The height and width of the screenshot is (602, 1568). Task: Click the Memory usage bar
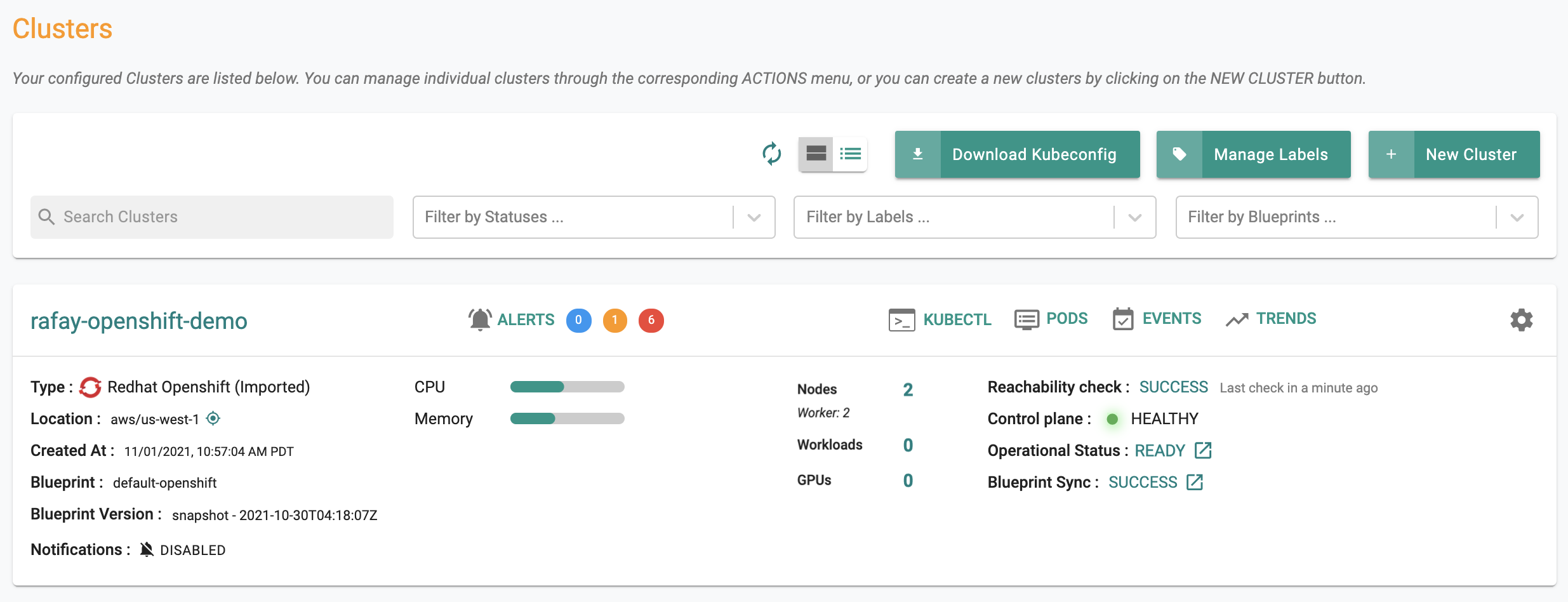(568, 418)
